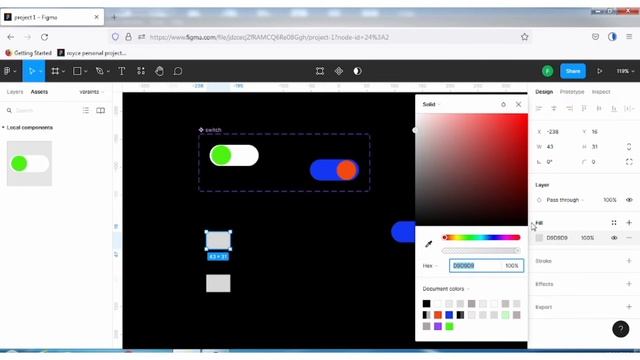The image size is (640, 360).
Task: Select the Move tool
Action: [x=31, y=71]
